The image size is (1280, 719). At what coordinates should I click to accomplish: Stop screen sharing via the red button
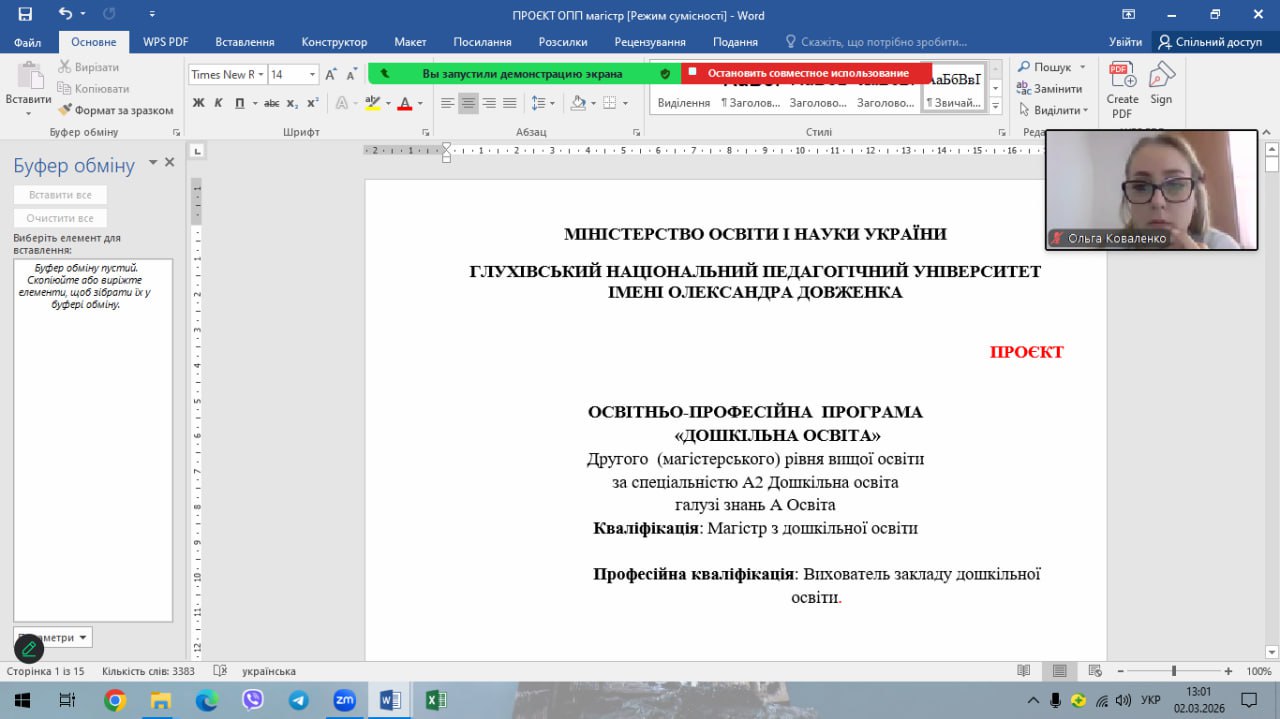click(x=806, y=73)
